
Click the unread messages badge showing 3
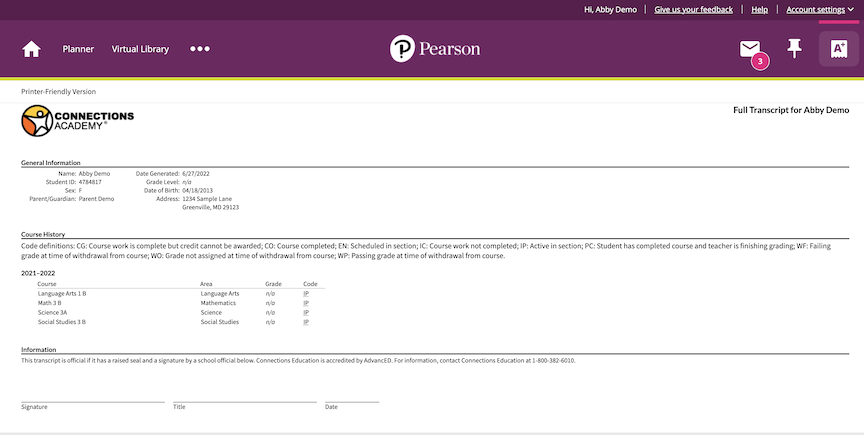tap(760, 62)
